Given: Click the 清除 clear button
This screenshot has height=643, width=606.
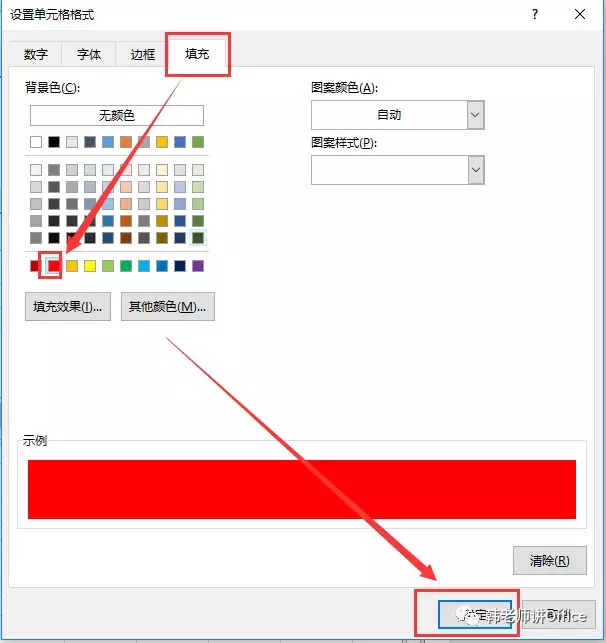Looking at the screenshot, I should click(x=550, y=561).
